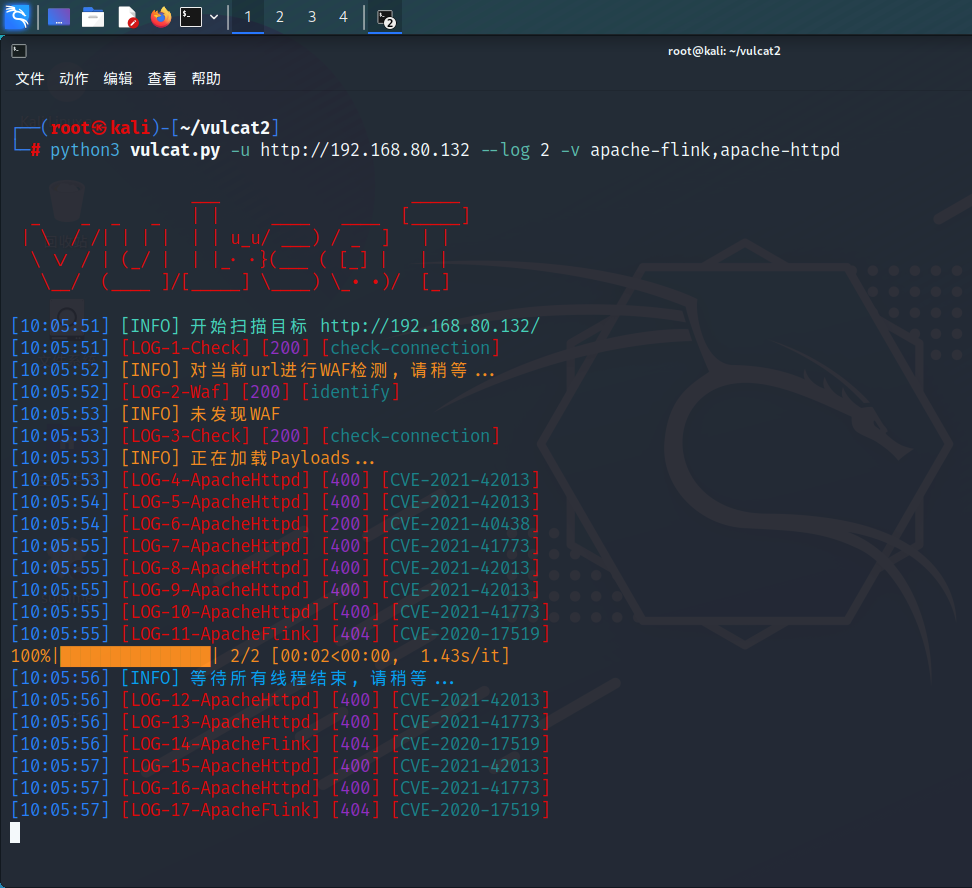The width and height of the screenshot is (972, 888).
Task: Open the 查看 (View) menu
Action: (x=162, y=79)
